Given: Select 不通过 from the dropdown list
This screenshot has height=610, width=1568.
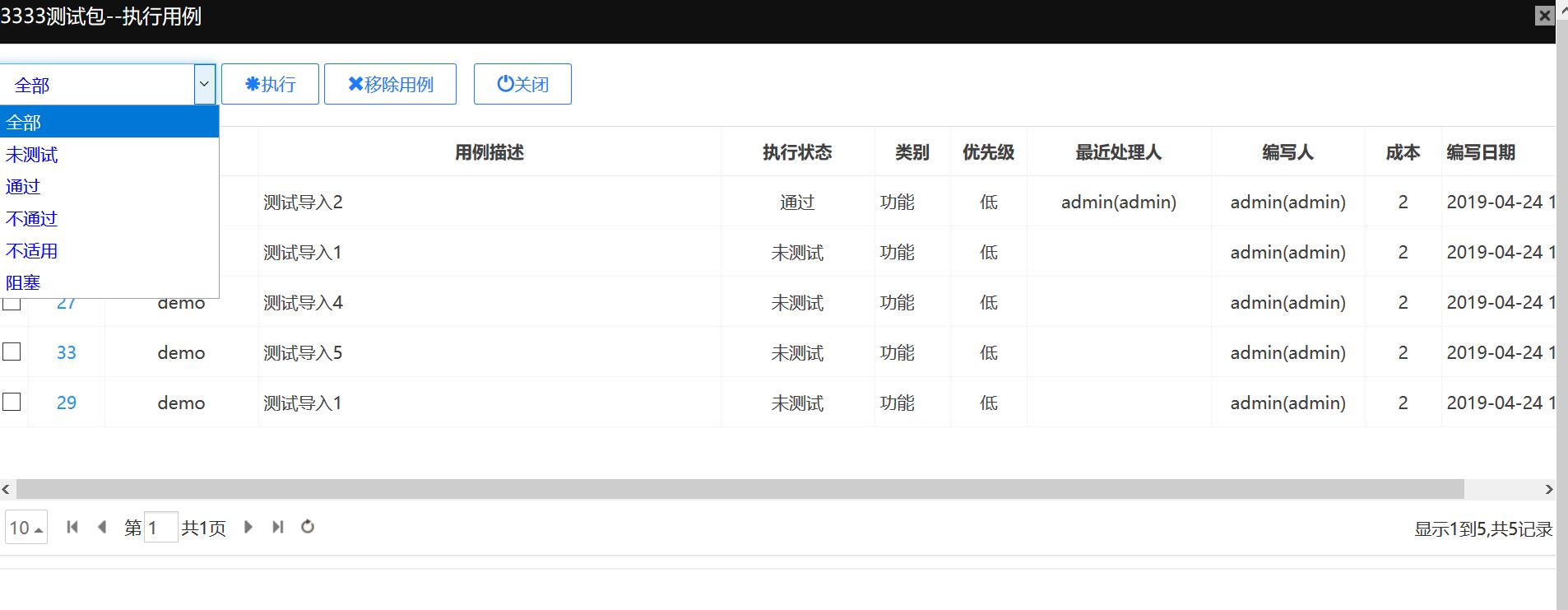Looking at the screenshot, I should pos(109,219).
